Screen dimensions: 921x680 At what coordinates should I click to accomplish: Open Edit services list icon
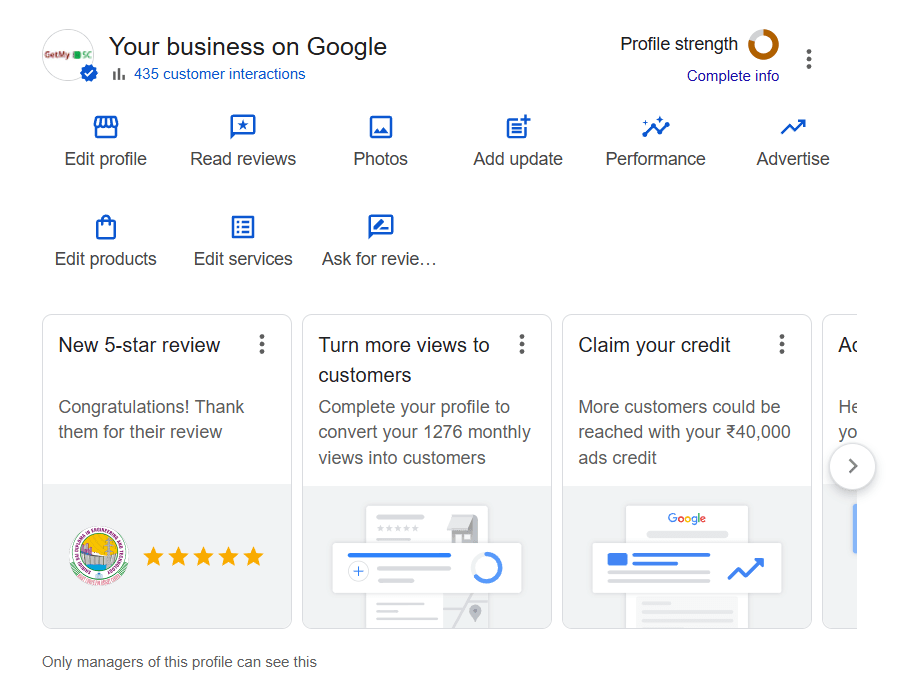pyautogui.click(x=243, y=227)
